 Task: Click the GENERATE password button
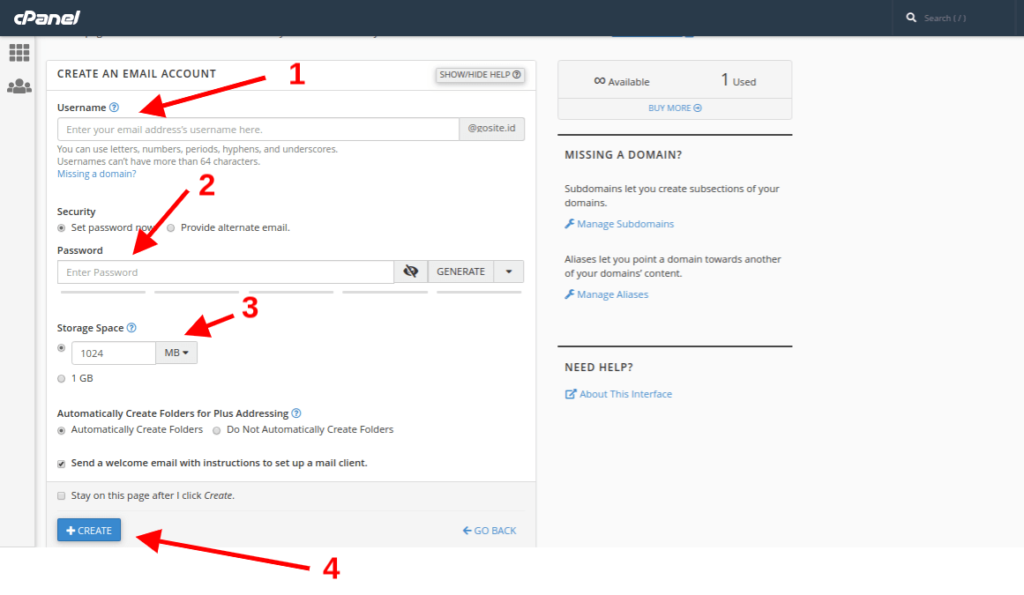[x=461, y=272]
